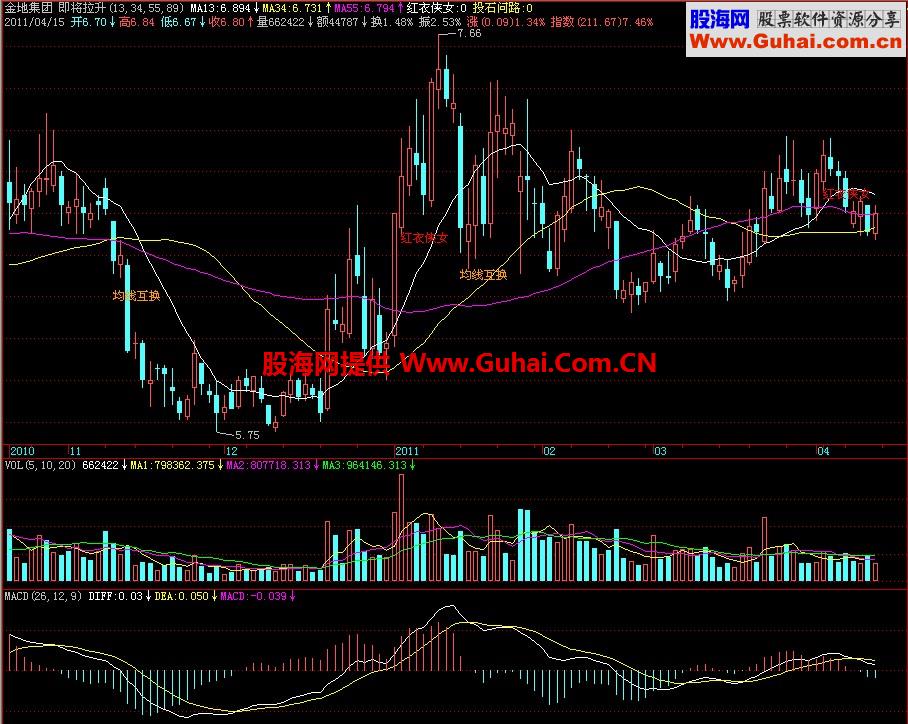Image resolution: width=908 pixels, height=724 pixels.
Task: Click the lowest price label 5.75
Action: 247,435
